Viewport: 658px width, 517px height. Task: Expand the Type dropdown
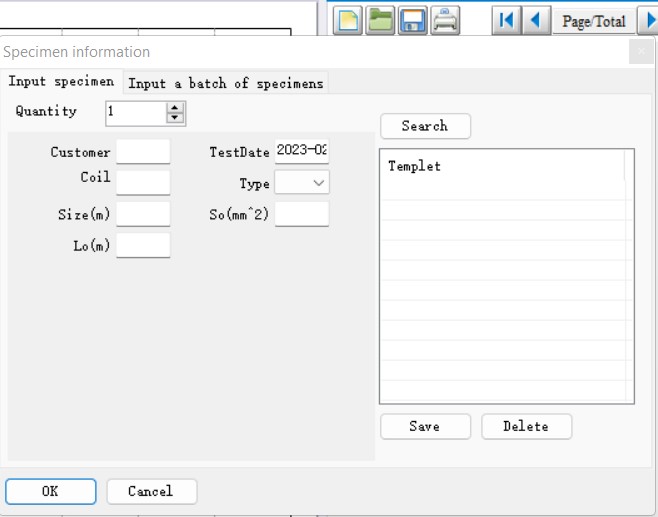[x=302, y=182]
